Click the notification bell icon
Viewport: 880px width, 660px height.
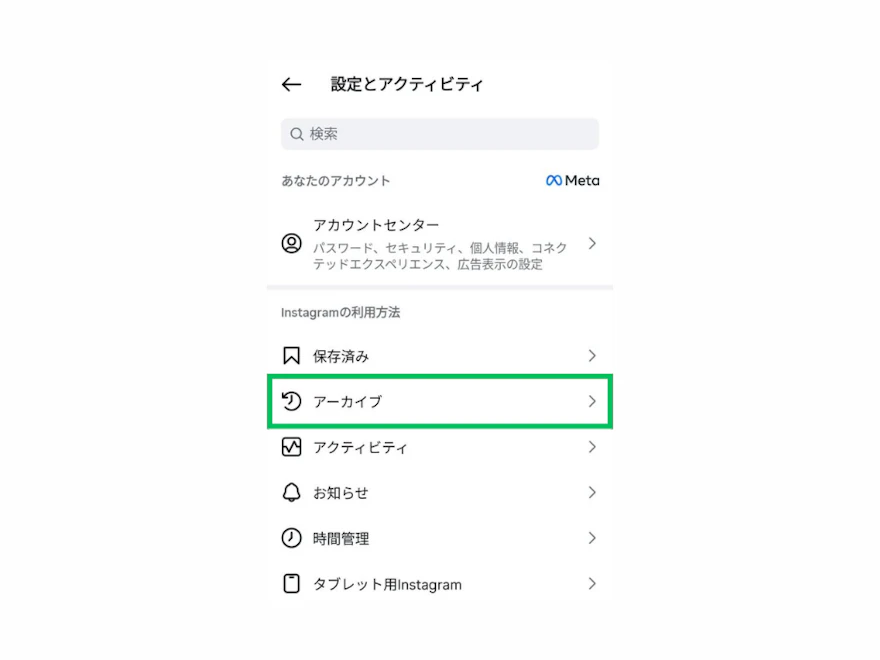tap(291, 493)
